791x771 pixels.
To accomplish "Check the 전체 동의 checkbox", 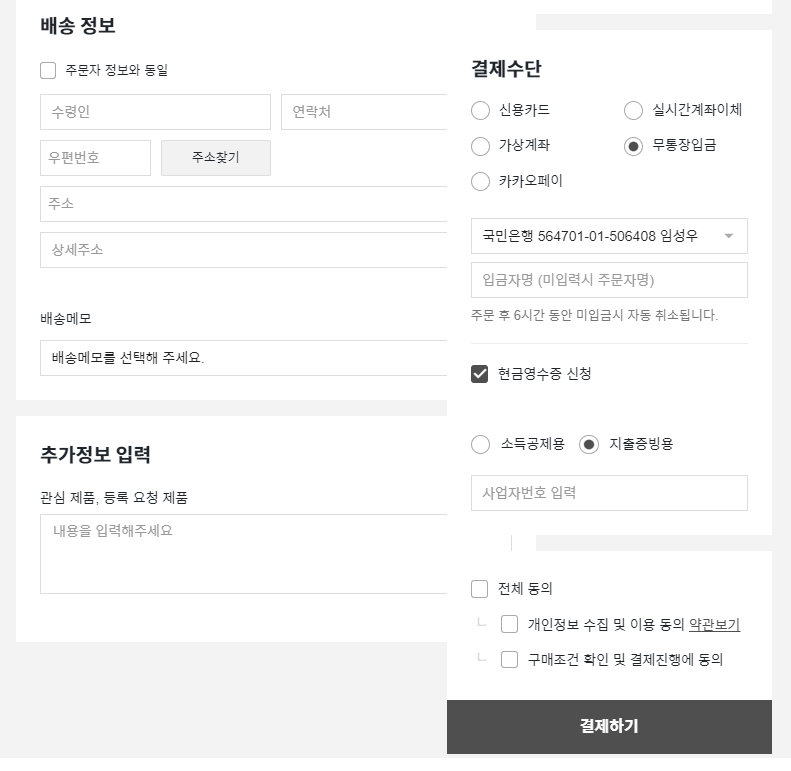I will pos(480,589).
